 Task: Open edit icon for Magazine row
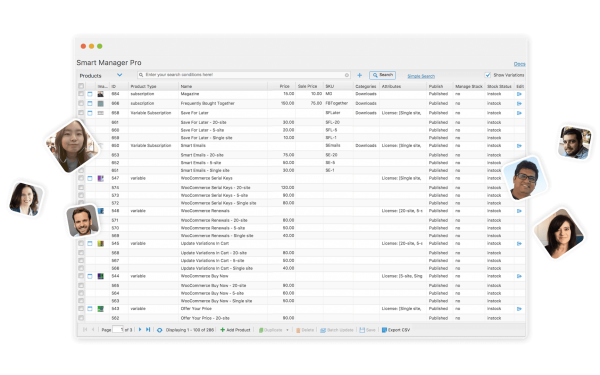point(519,94)
